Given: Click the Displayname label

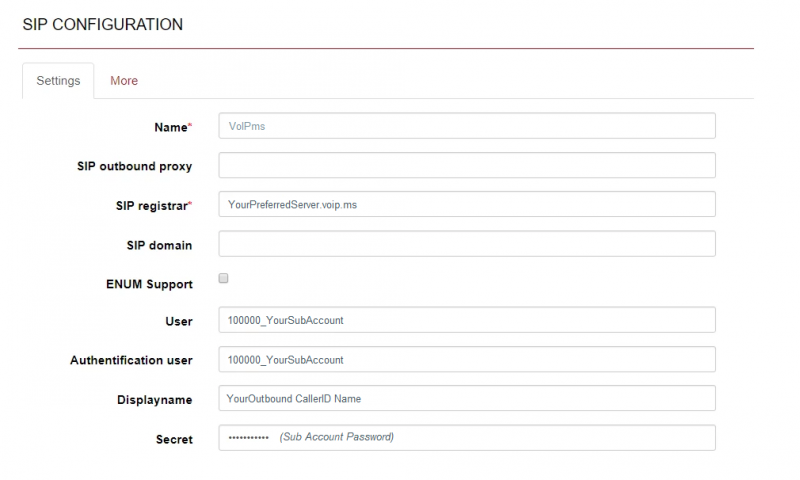Looking at the screenshot, I should pos(155,400).
